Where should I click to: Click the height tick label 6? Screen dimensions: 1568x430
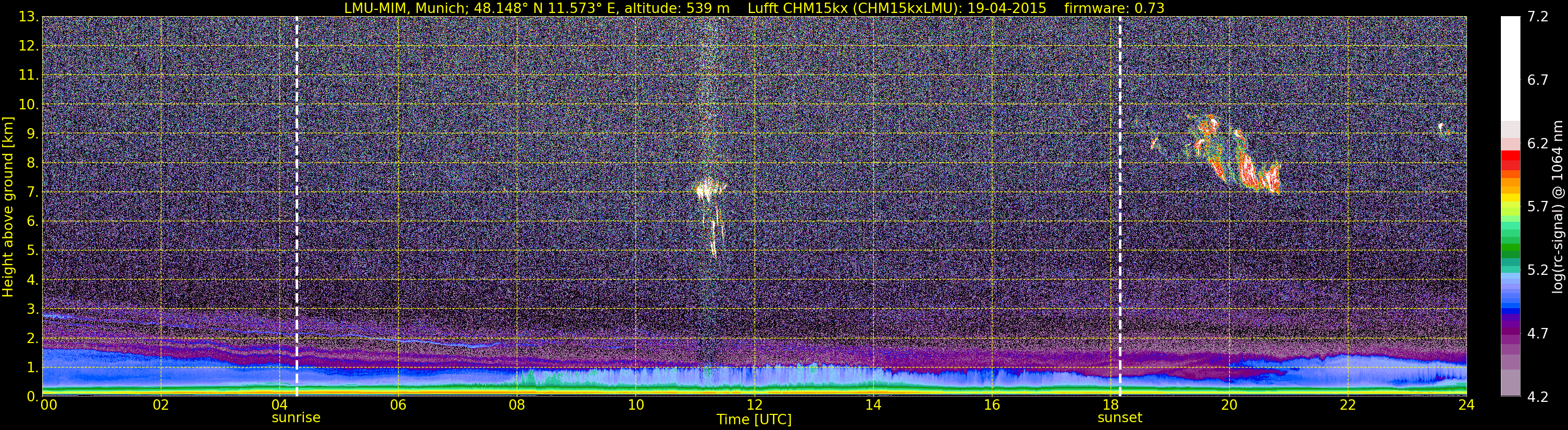(x=32, y=222)
